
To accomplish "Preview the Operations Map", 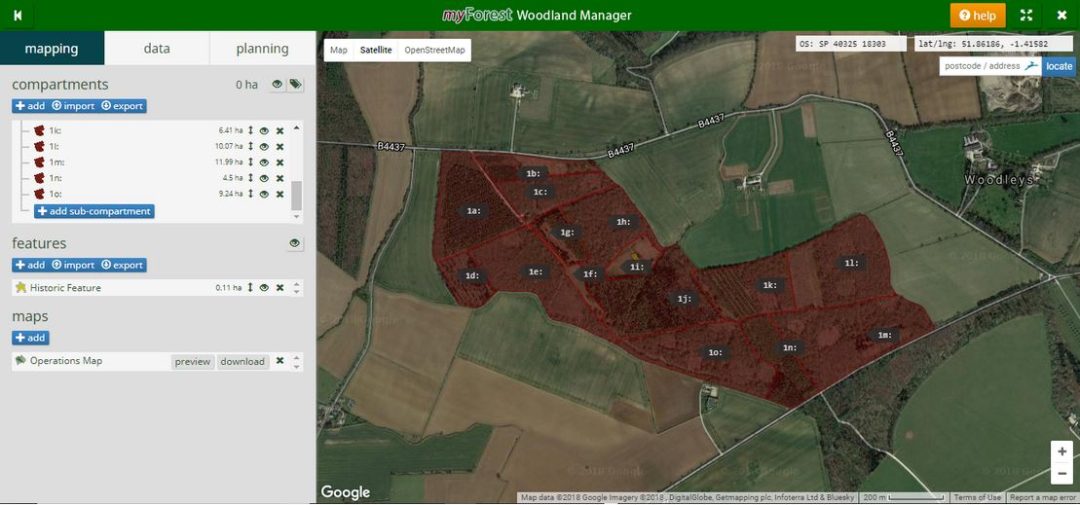I will 192,361.
